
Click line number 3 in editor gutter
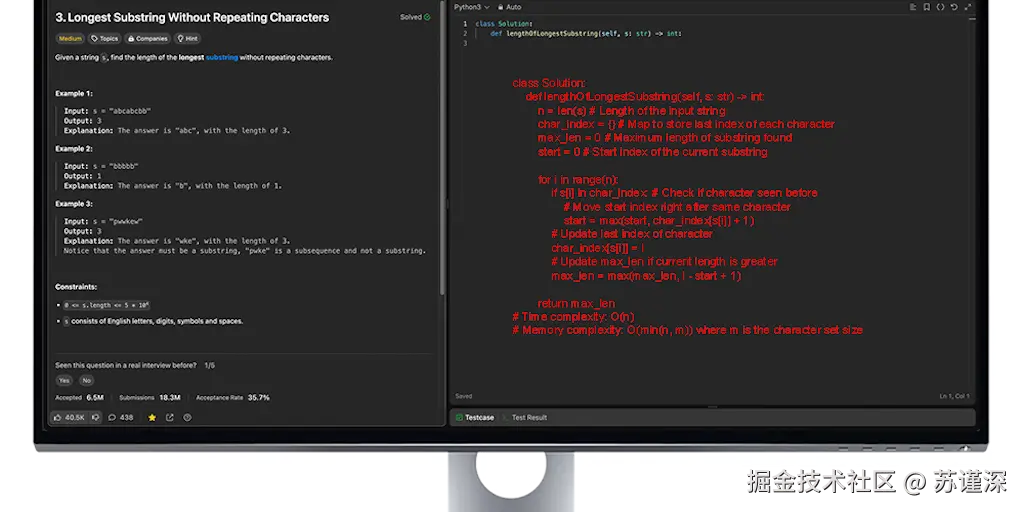tap(465, 43)
